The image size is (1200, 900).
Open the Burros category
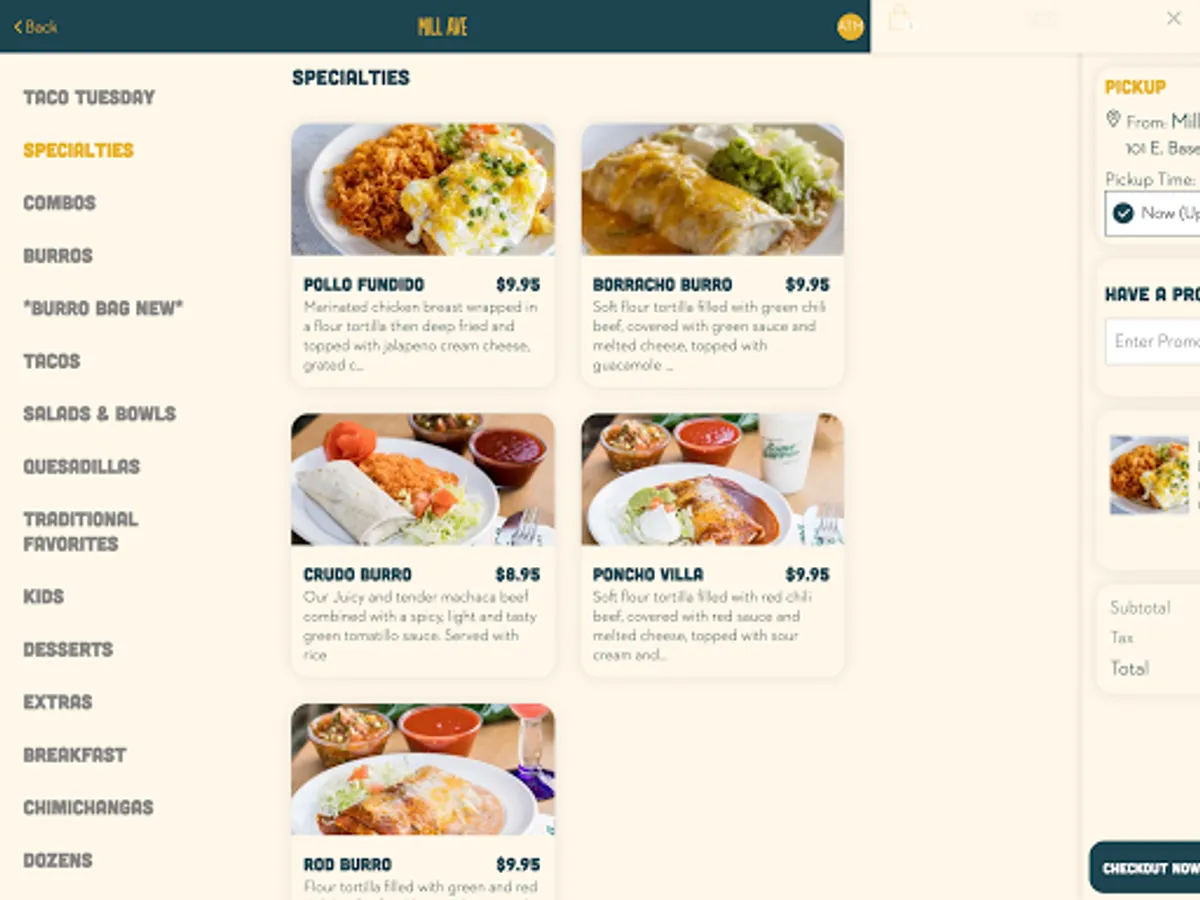point(58,256)
